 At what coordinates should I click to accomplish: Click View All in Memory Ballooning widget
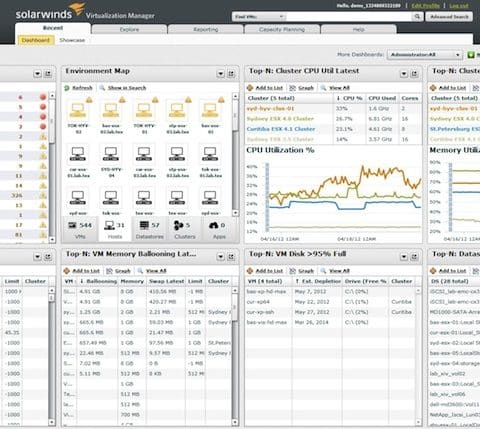click(152, 271)
